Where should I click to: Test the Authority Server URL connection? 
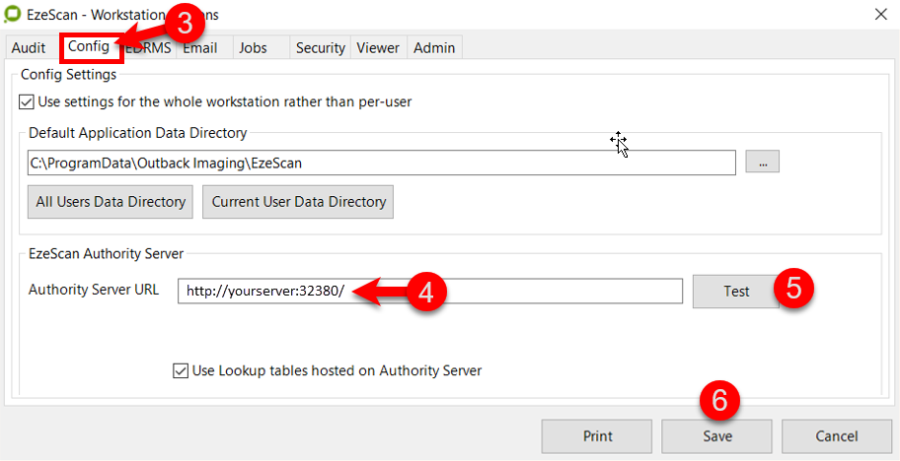(x=736, y=291)
